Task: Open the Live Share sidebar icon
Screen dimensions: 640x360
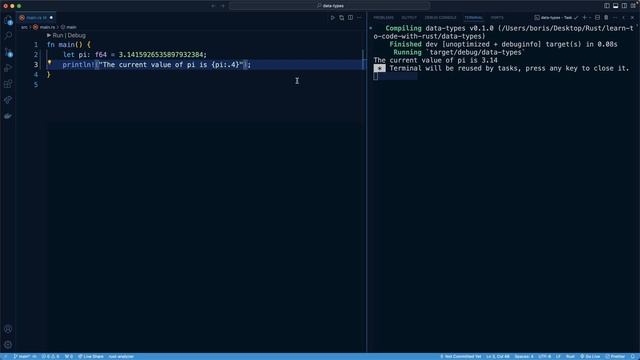Action: (8, 100)
